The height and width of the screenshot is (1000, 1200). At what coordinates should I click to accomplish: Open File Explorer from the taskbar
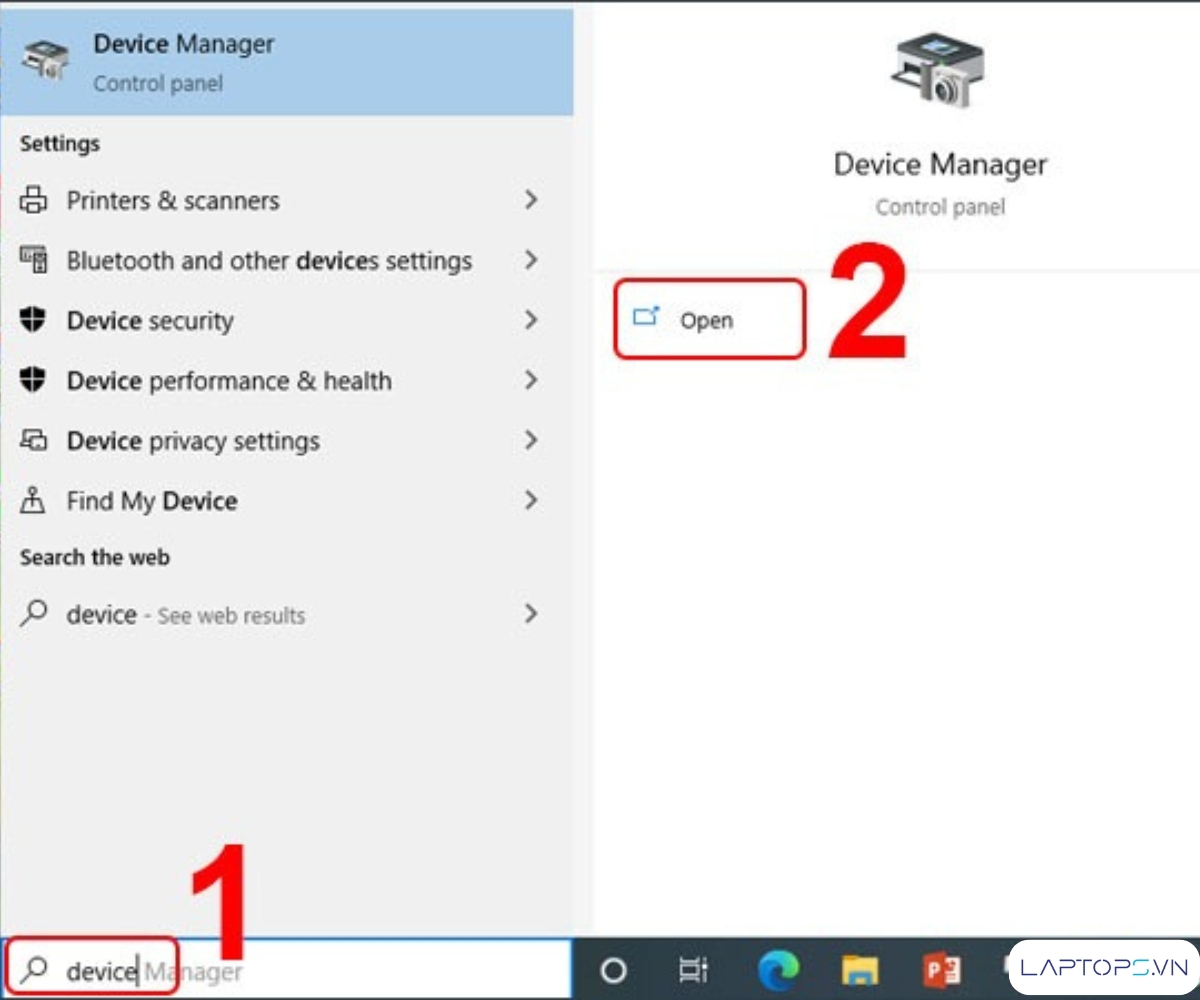[858, 970]
